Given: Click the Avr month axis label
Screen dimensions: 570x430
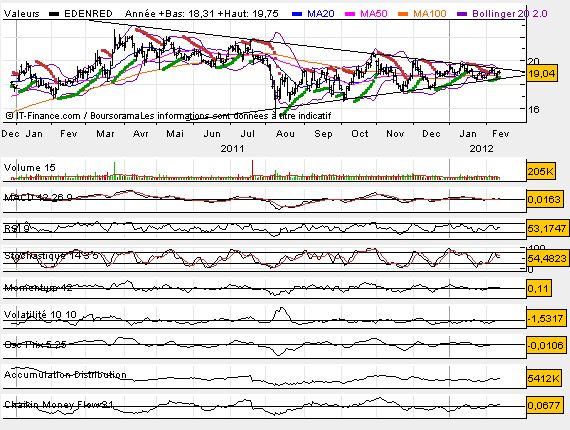Looking at the screenshot, I should (141, 134).
